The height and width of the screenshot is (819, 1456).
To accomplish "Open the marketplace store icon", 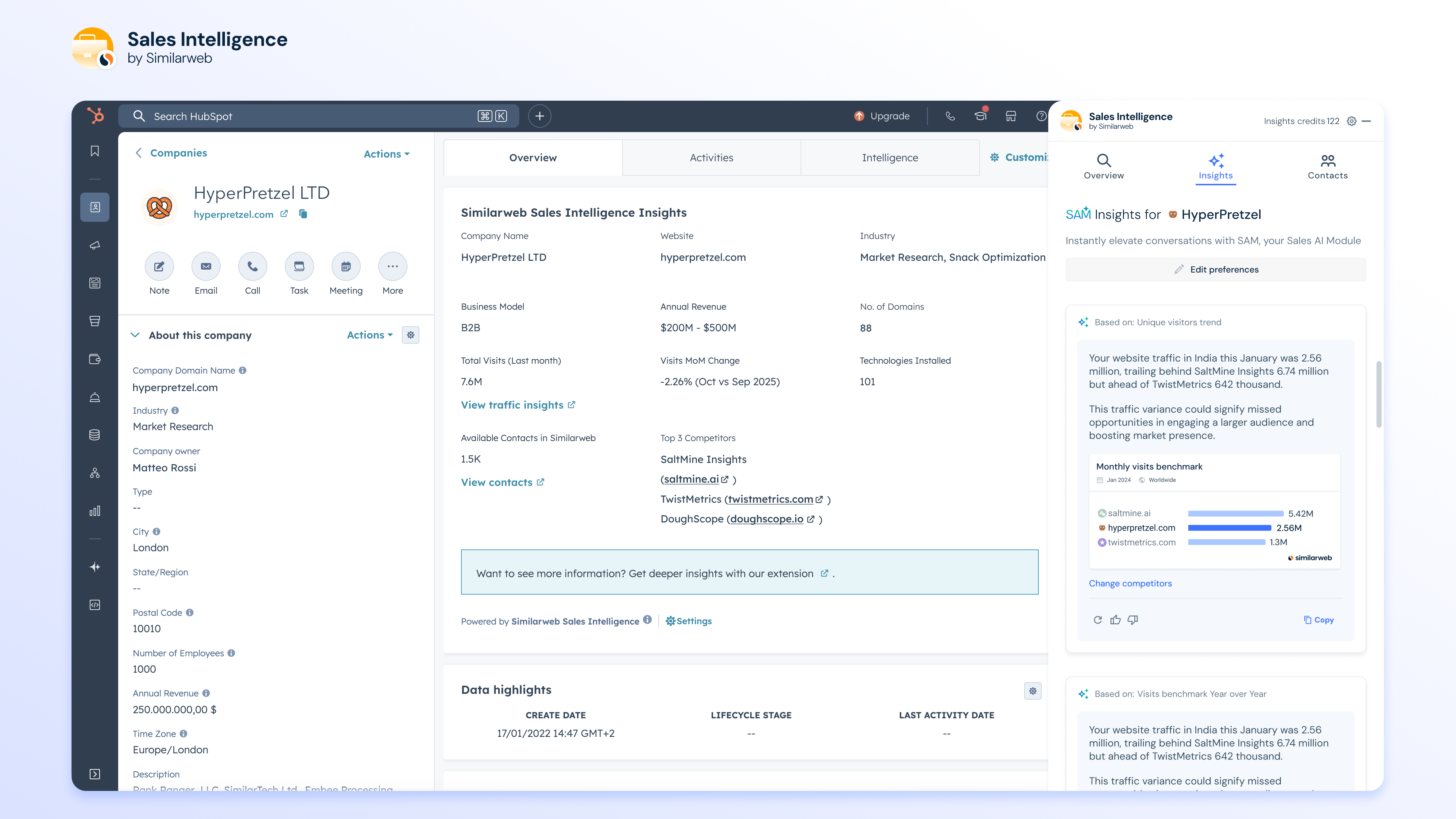I will [1011, 116].
